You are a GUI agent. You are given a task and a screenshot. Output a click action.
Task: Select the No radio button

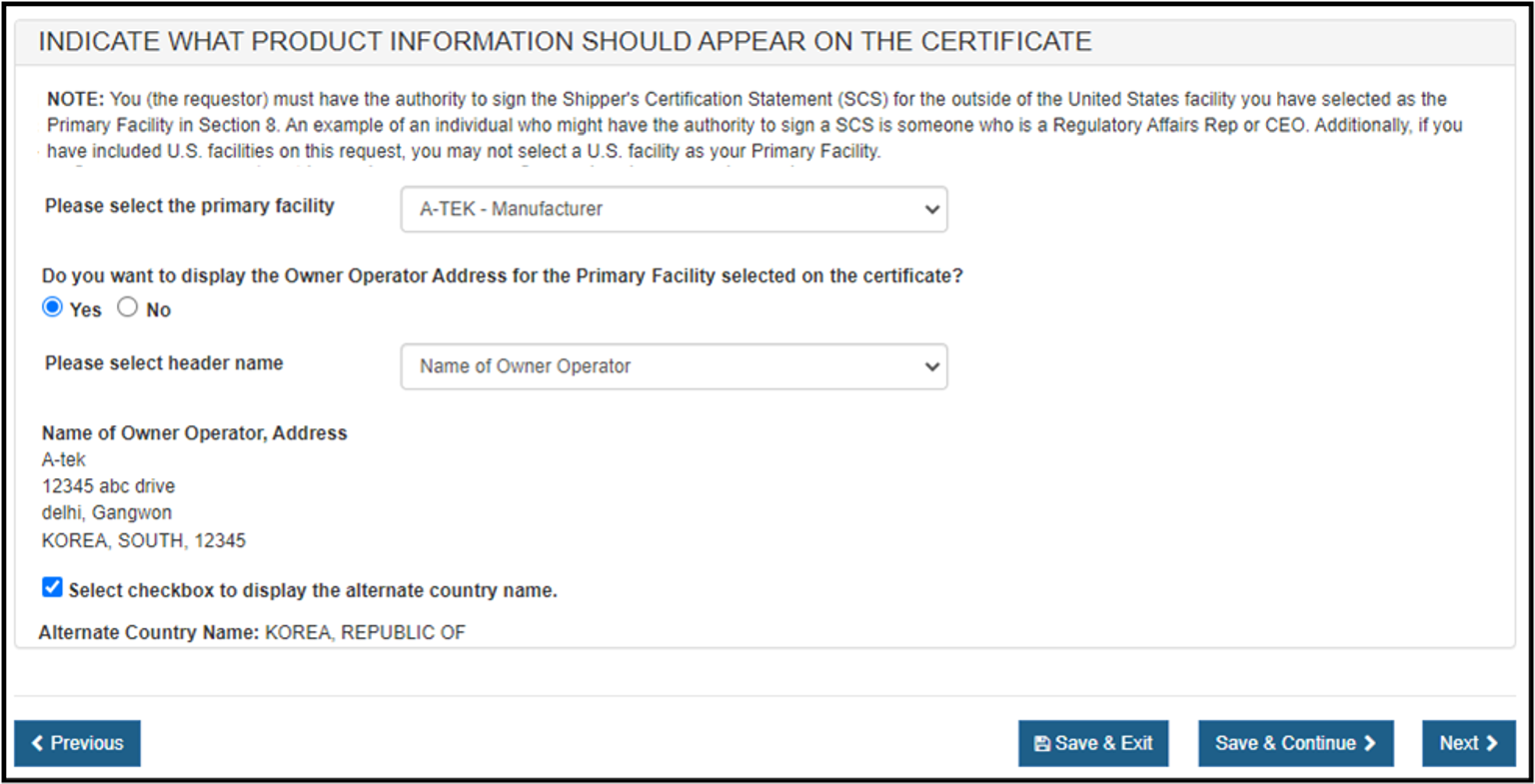127,308
